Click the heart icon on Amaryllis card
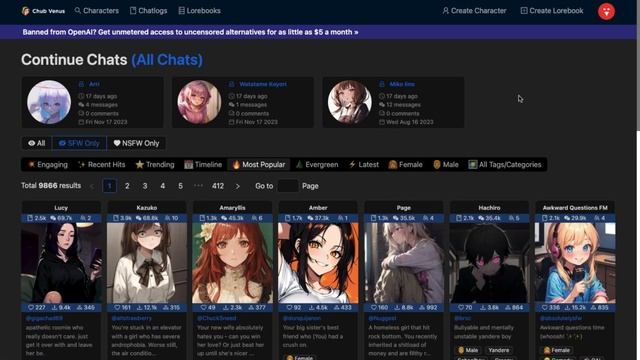 (204, 307)
